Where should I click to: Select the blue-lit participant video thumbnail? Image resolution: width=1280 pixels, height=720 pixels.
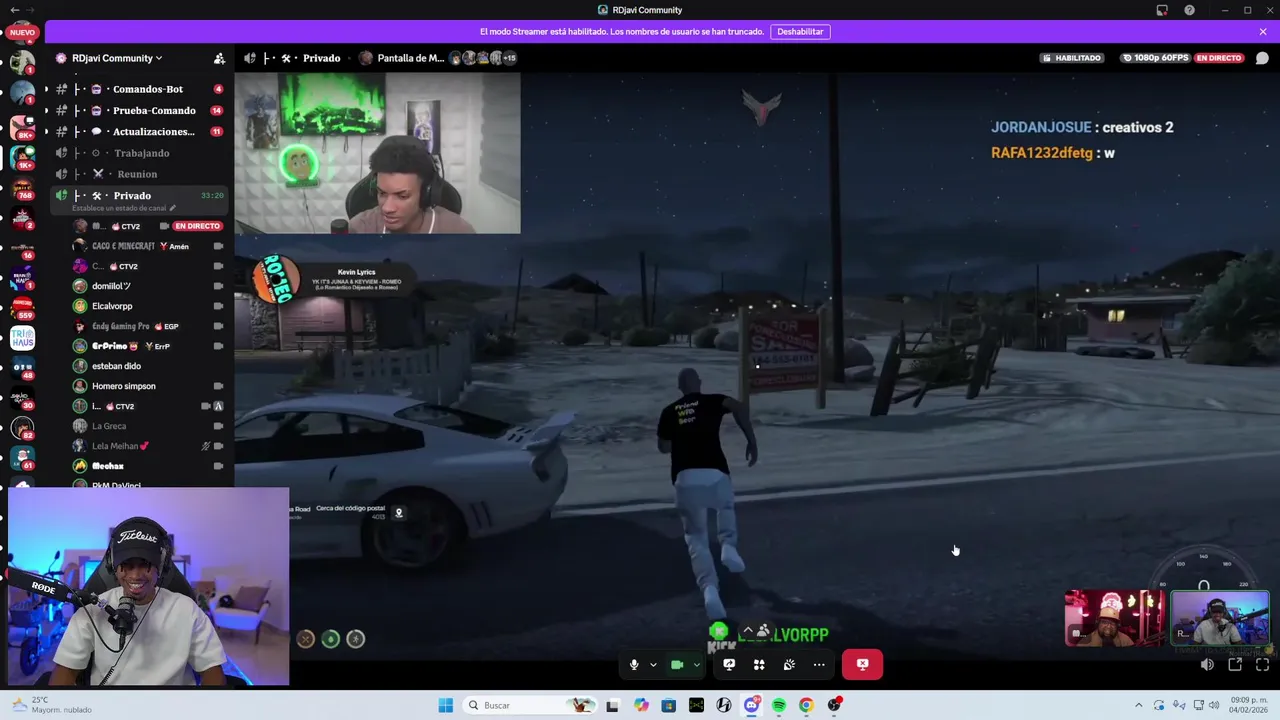[x=1220, y=618]
